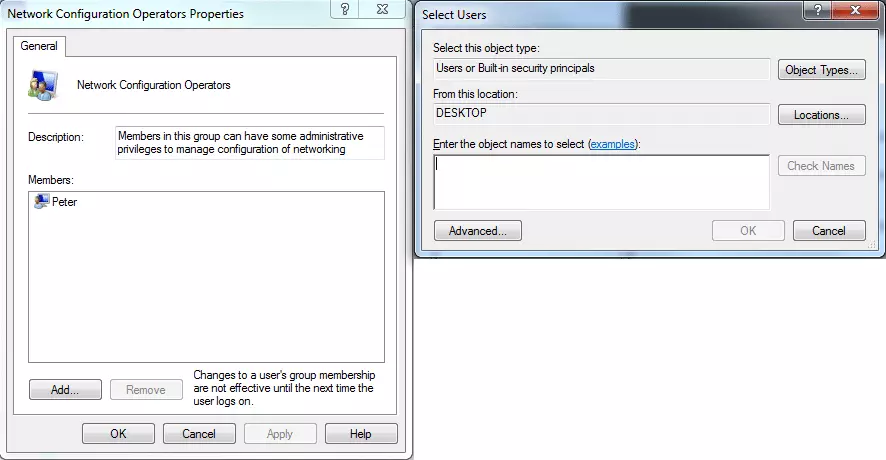Click the Network Configuration Operators group icon
The image size is (886, 460).
point(43,85)
